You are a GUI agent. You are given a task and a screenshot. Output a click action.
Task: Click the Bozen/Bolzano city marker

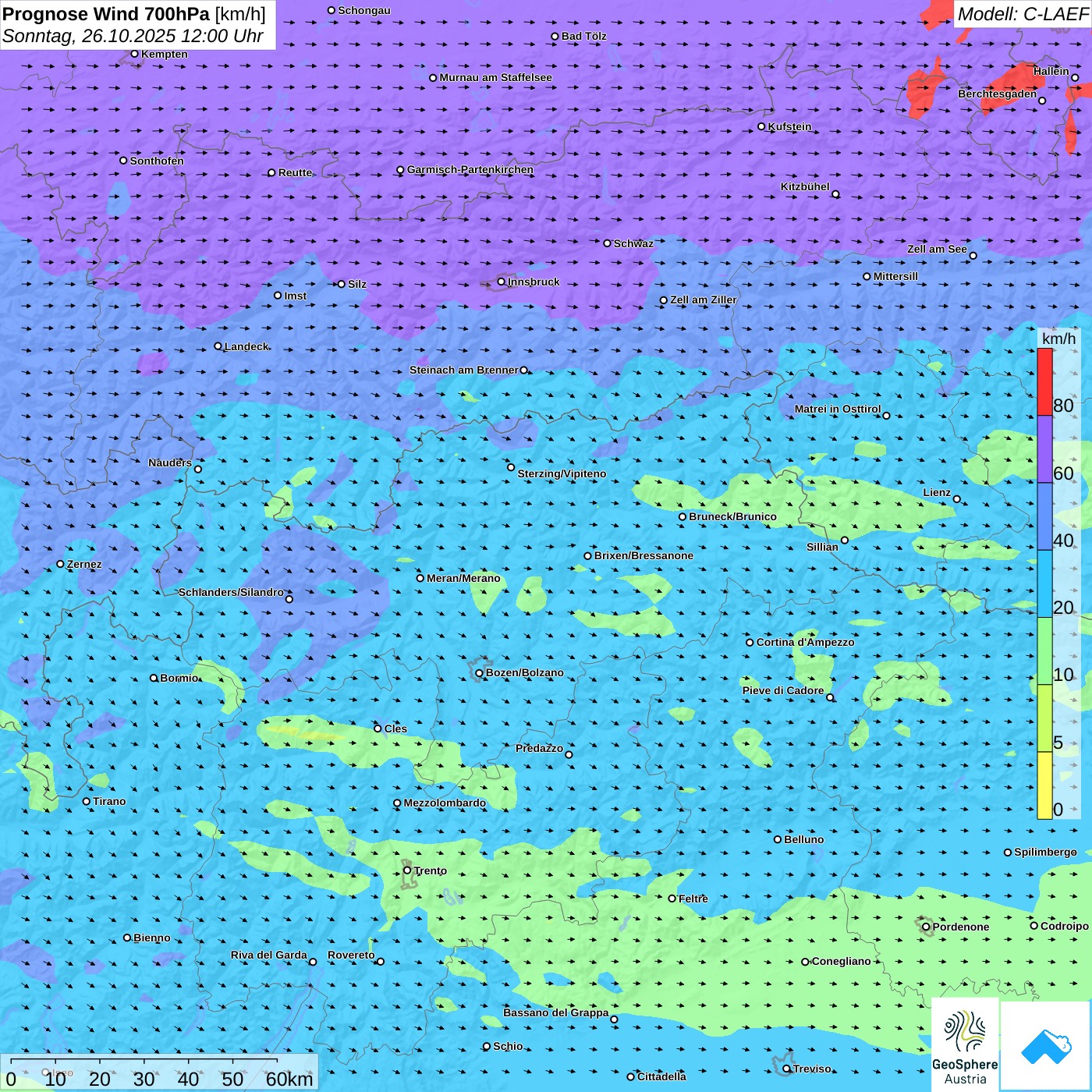(x=479, y=673)
